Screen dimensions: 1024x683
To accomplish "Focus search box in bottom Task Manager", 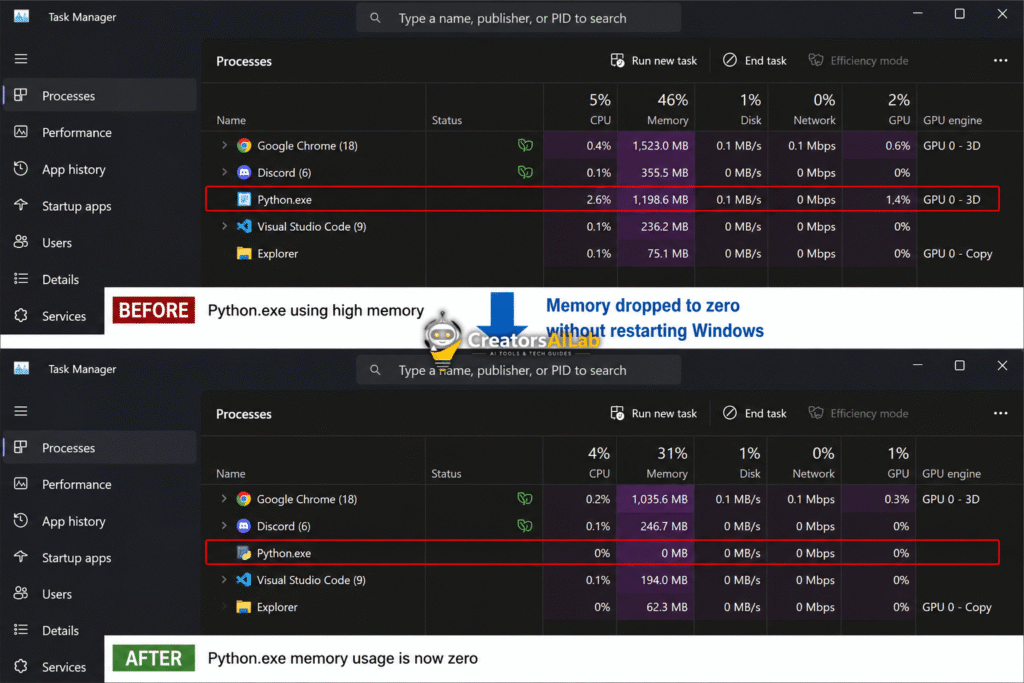I will tap(519, 370).
